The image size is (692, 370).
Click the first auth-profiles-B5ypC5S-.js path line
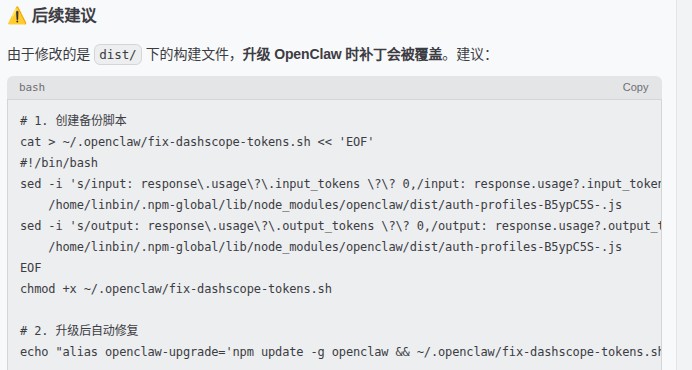click(335, 205)
